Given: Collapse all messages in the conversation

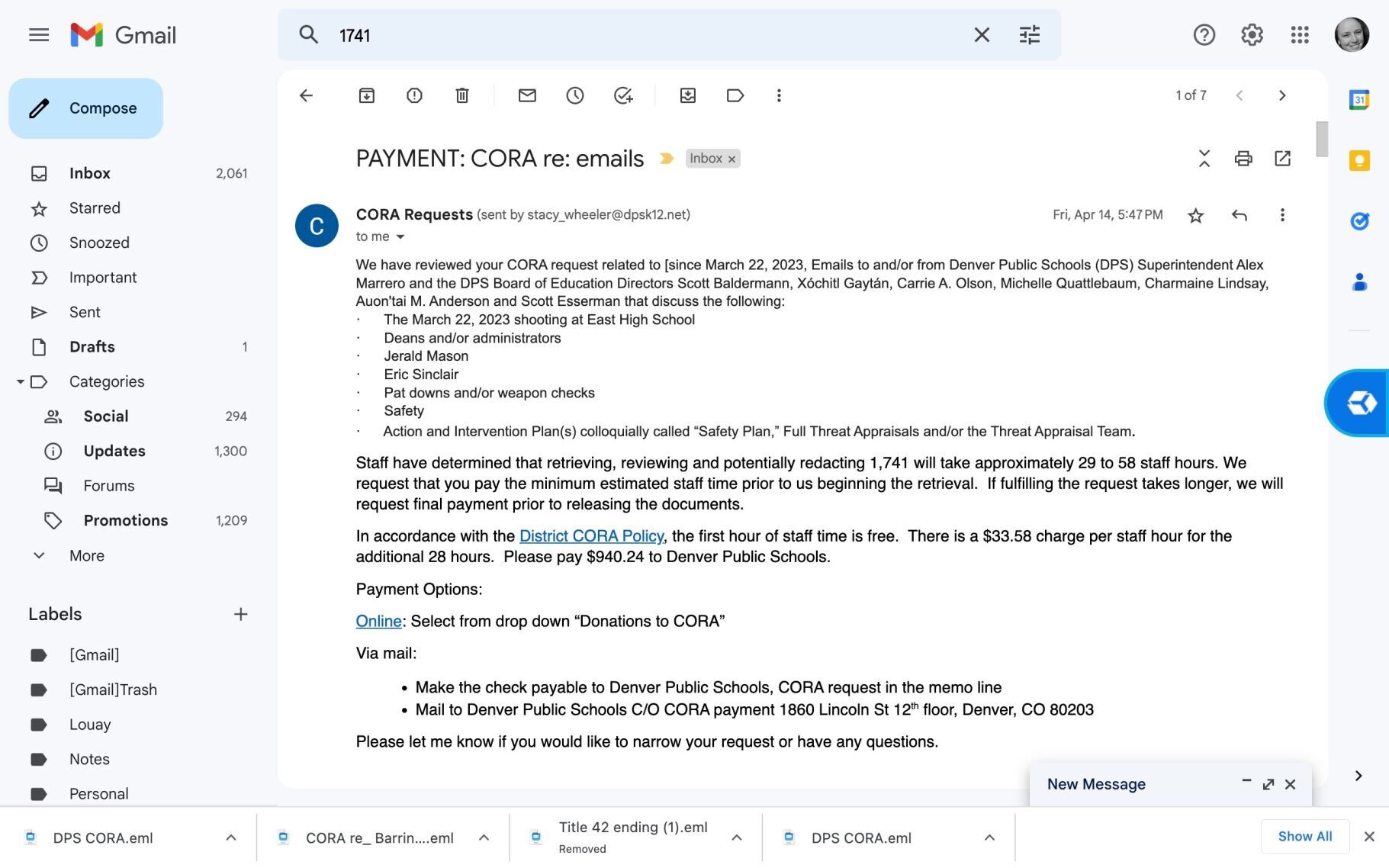Looking at the screenshot, I should [1204, 159].
